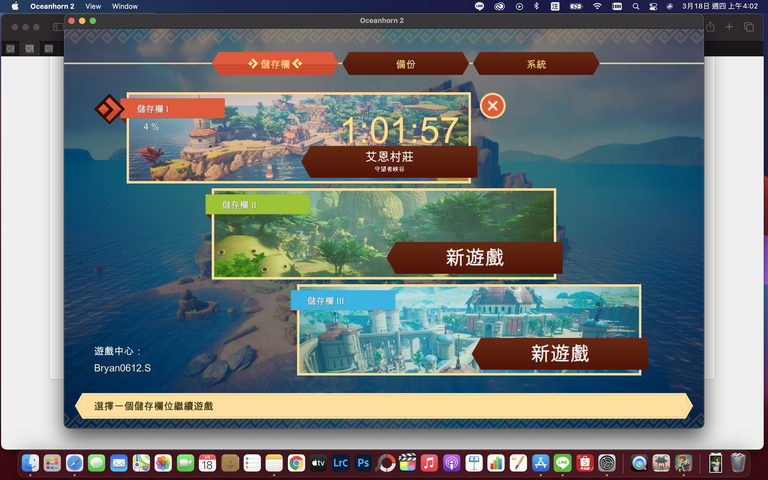Screen dimensions: 768x480
Task: Click the 儲存欄 II green label
Action: (258, 204)
